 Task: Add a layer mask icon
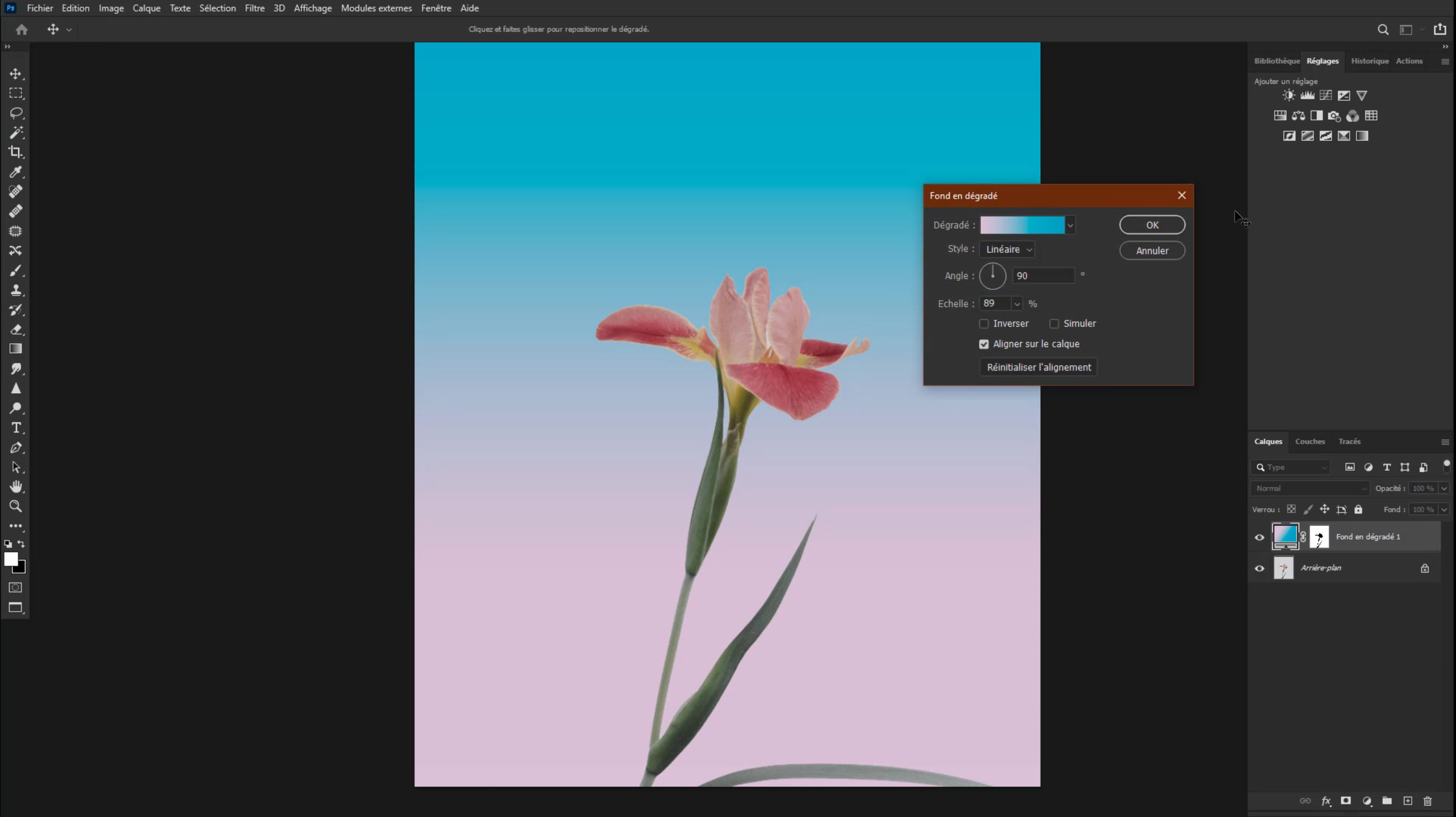pyautogui.click(x=1346, y=801)
